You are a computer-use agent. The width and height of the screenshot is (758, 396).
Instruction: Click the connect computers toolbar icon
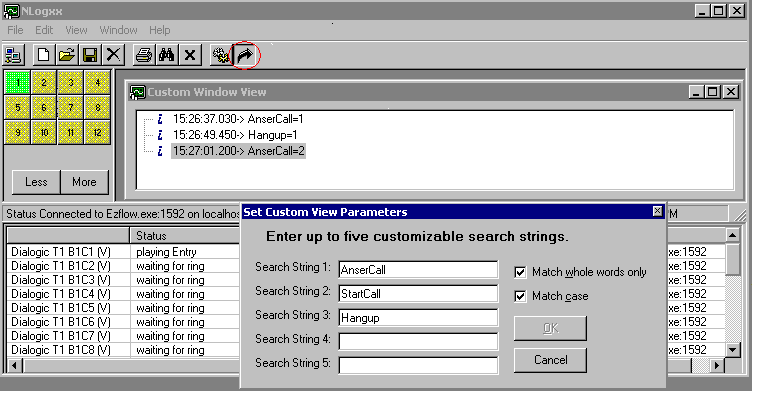[14, 55]
